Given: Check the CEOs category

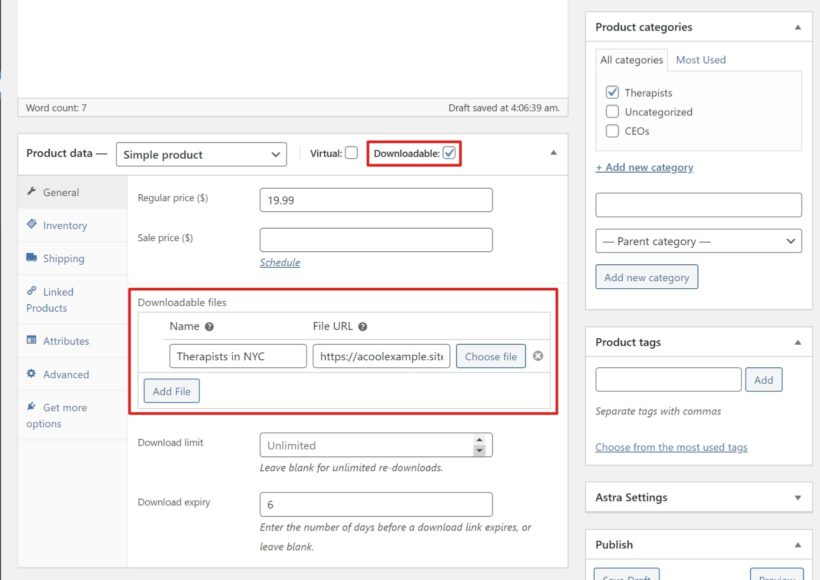Looking at the screenshot, I should (x=612, y=129).
